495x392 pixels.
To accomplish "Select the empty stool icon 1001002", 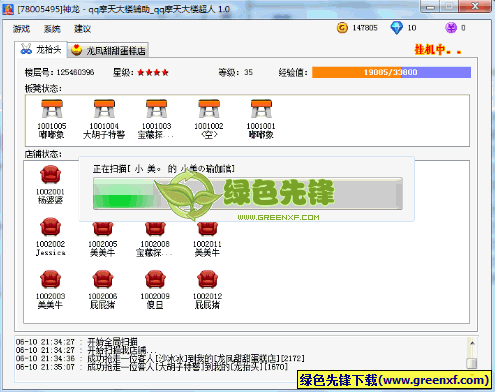I will (209, 109).
